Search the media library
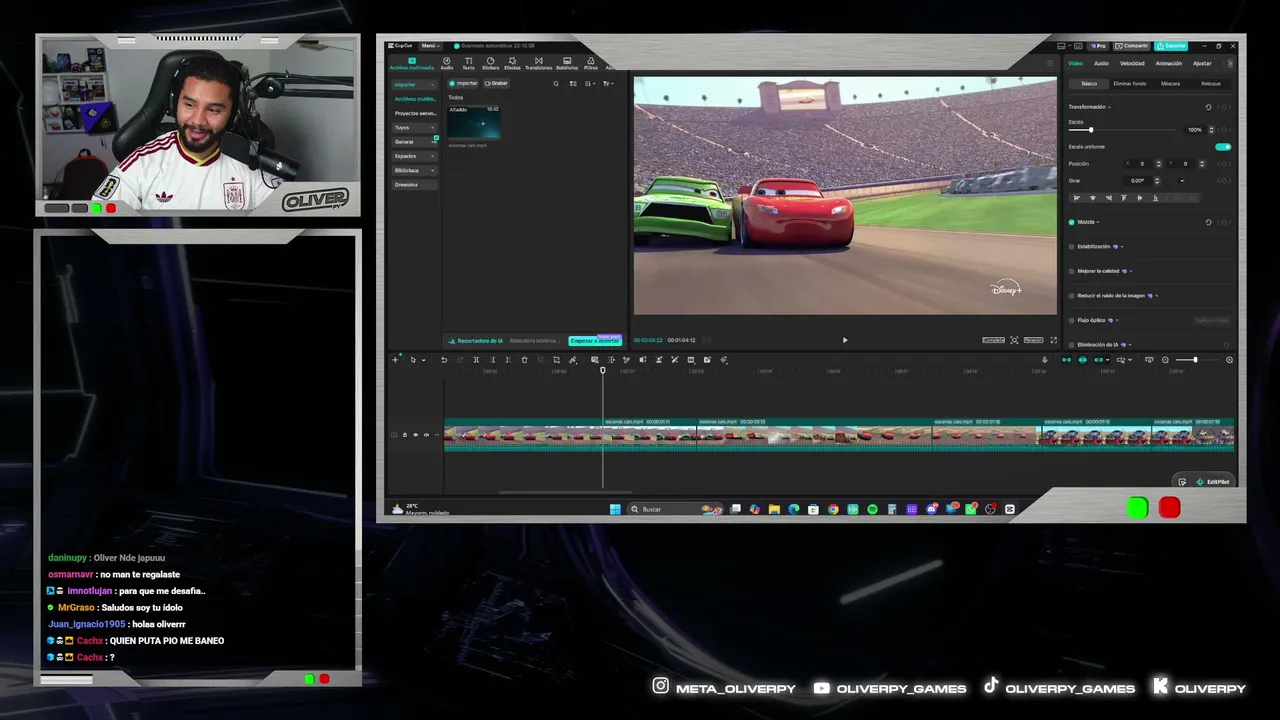The height and width of the screenshot is (720, 1280). [x=556, y=83]
